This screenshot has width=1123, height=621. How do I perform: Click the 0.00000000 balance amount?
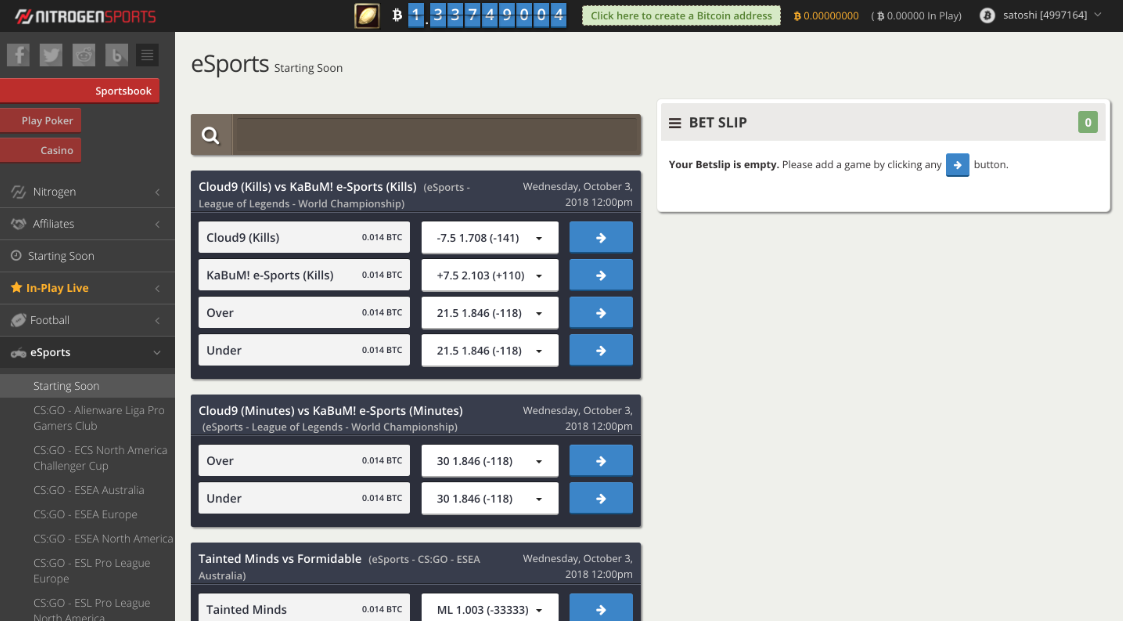pos(826,16)
